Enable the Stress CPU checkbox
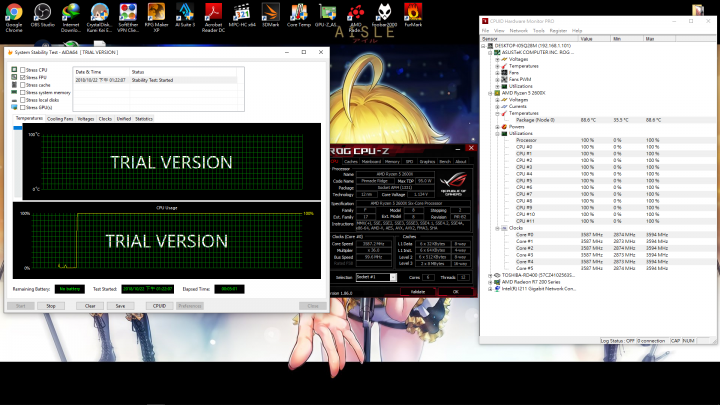Screen dimensions: 720x405 (x=22, y=70)
